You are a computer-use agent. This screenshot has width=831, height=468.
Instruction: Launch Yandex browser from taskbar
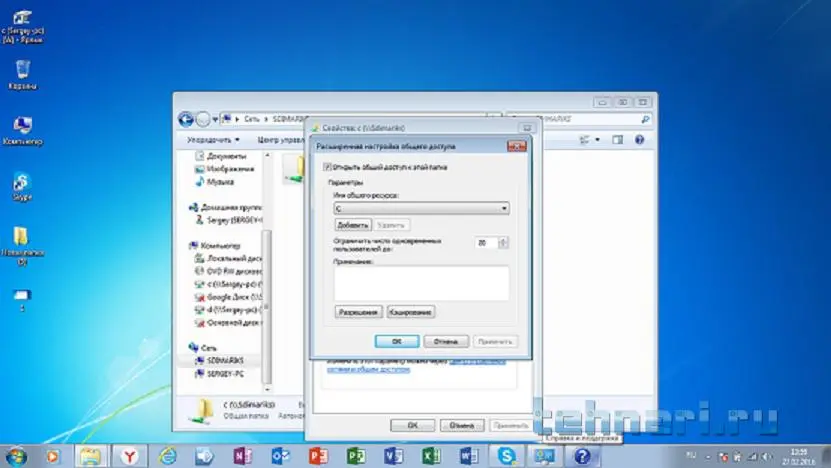point(129,456)
